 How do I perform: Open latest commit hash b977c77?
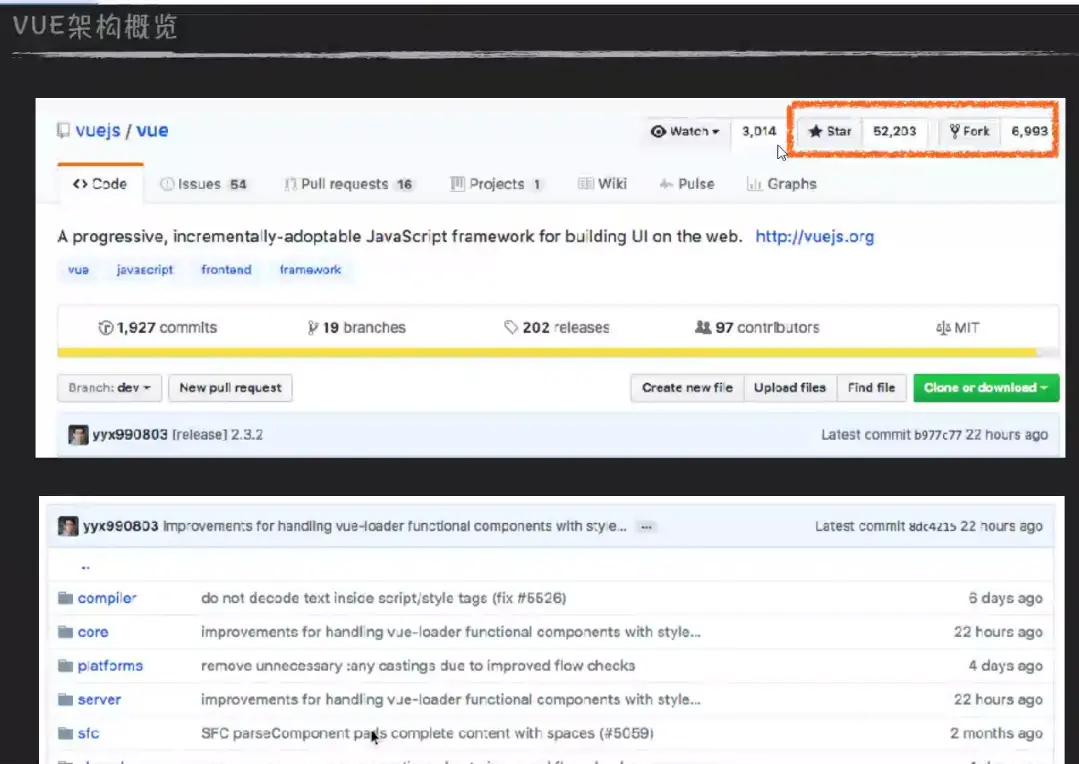tap(937, 435)
